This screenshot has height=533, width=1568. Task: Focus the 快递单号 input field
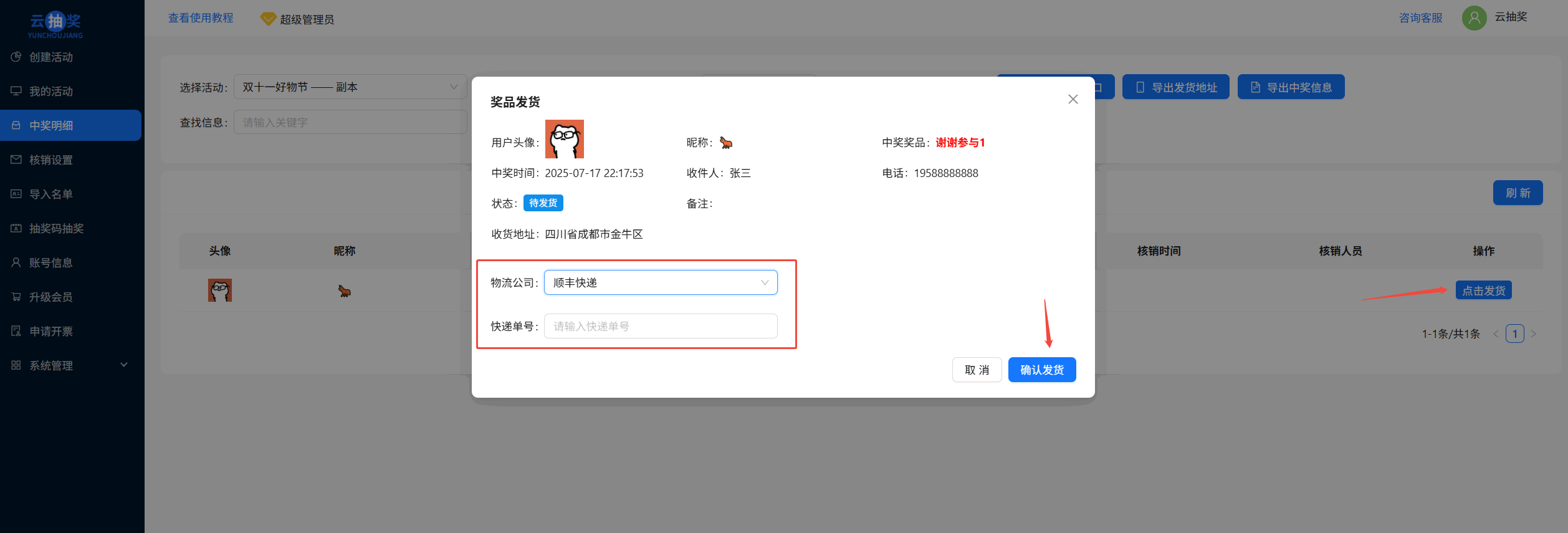tap(661, 326)
